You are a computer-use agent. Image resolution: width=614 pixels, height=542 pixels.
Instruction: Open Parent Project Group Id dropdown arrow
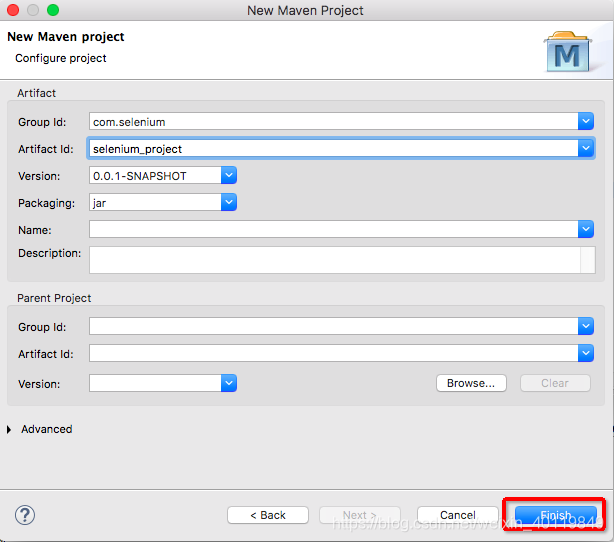tap(586, 326)
